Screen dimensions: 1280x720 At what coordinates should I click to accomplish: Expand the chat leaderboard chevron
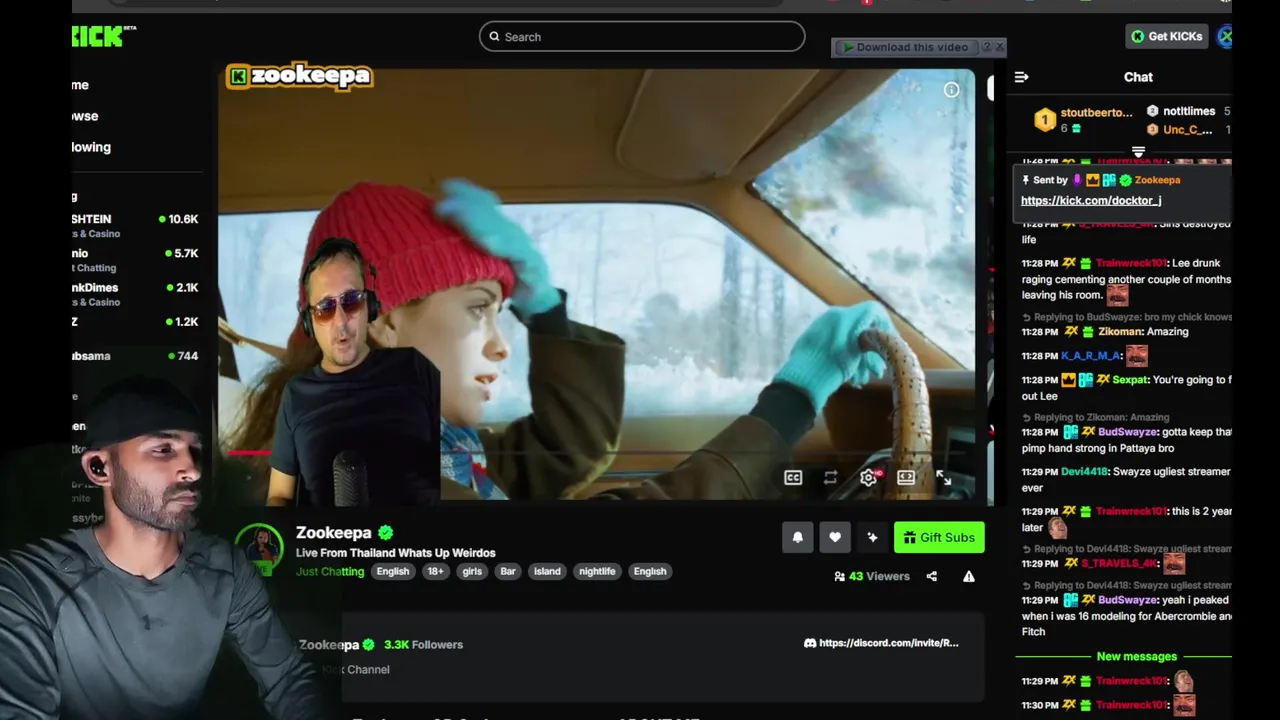click(1138, 152)
